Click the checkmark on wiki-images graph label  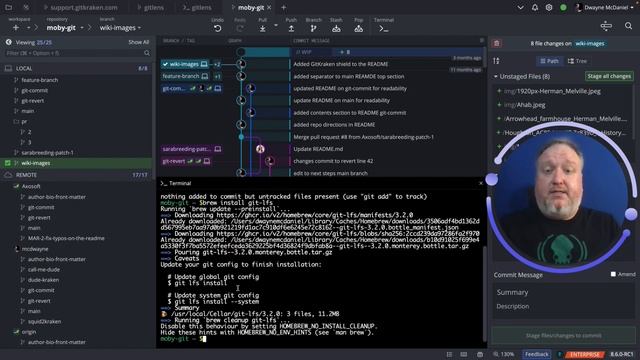pyautogui.click(x=165, y=64)
